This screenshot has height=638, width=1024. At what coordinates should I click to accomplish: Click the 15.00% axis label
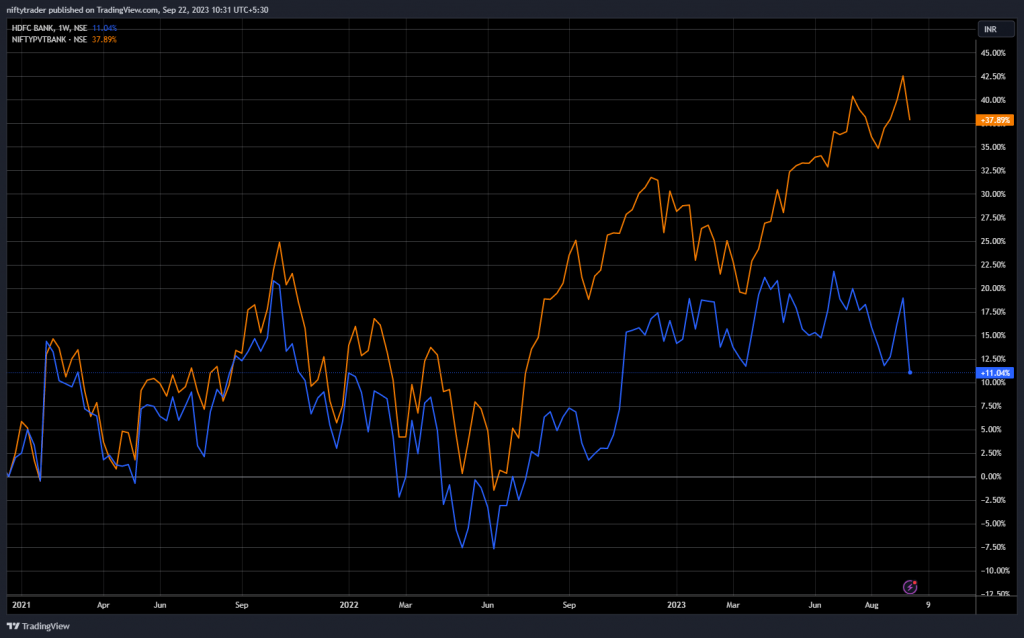coord(993,336)
